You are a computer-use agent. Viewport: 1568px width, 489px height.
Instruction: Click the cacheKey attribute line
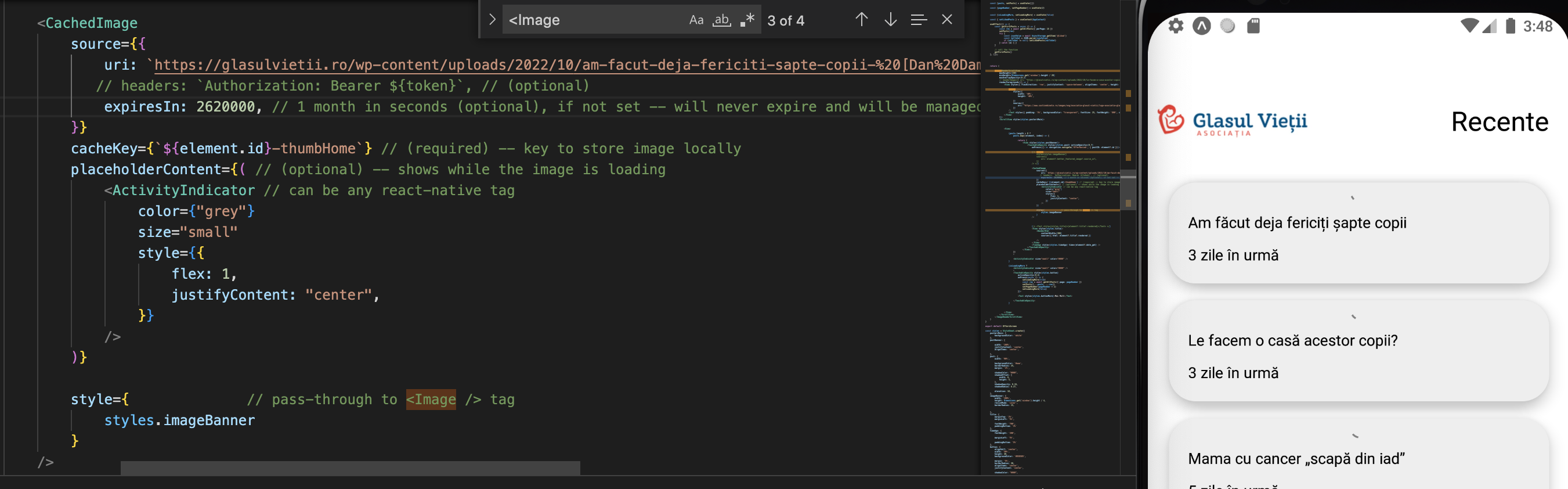click(x=406, y=149)
